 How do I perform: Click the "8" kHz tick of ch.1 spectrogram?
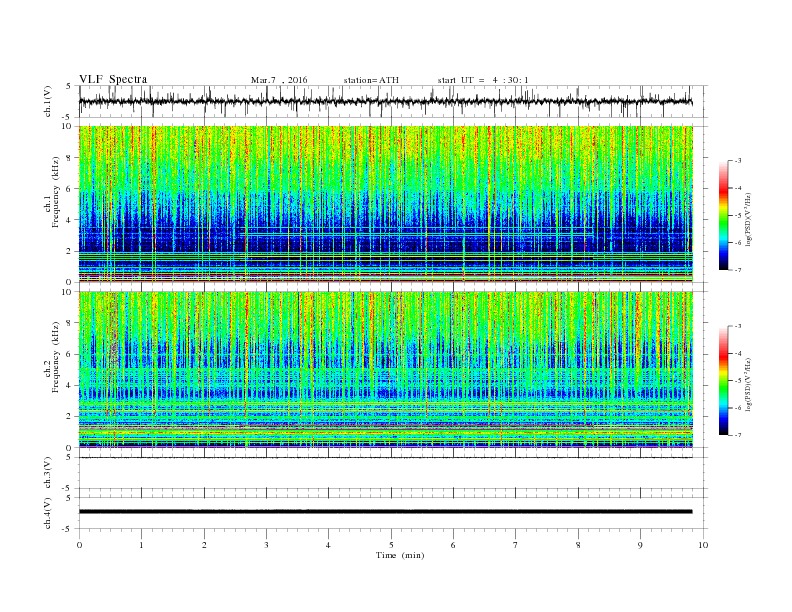point(69,158)
